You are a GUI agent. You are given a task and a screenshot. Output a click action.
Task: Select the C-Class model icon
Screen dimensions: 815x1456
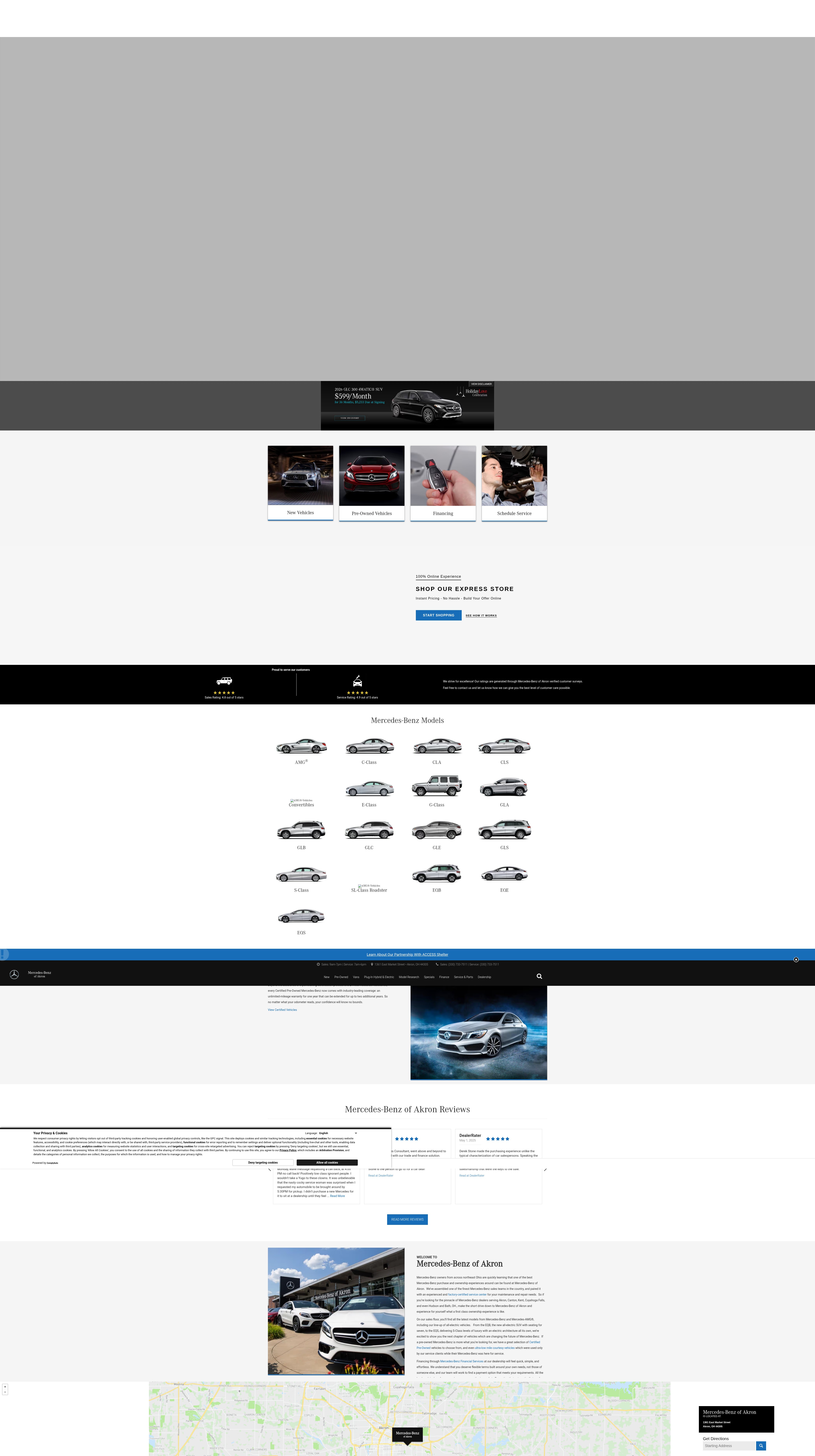click(x=369, y=746)
